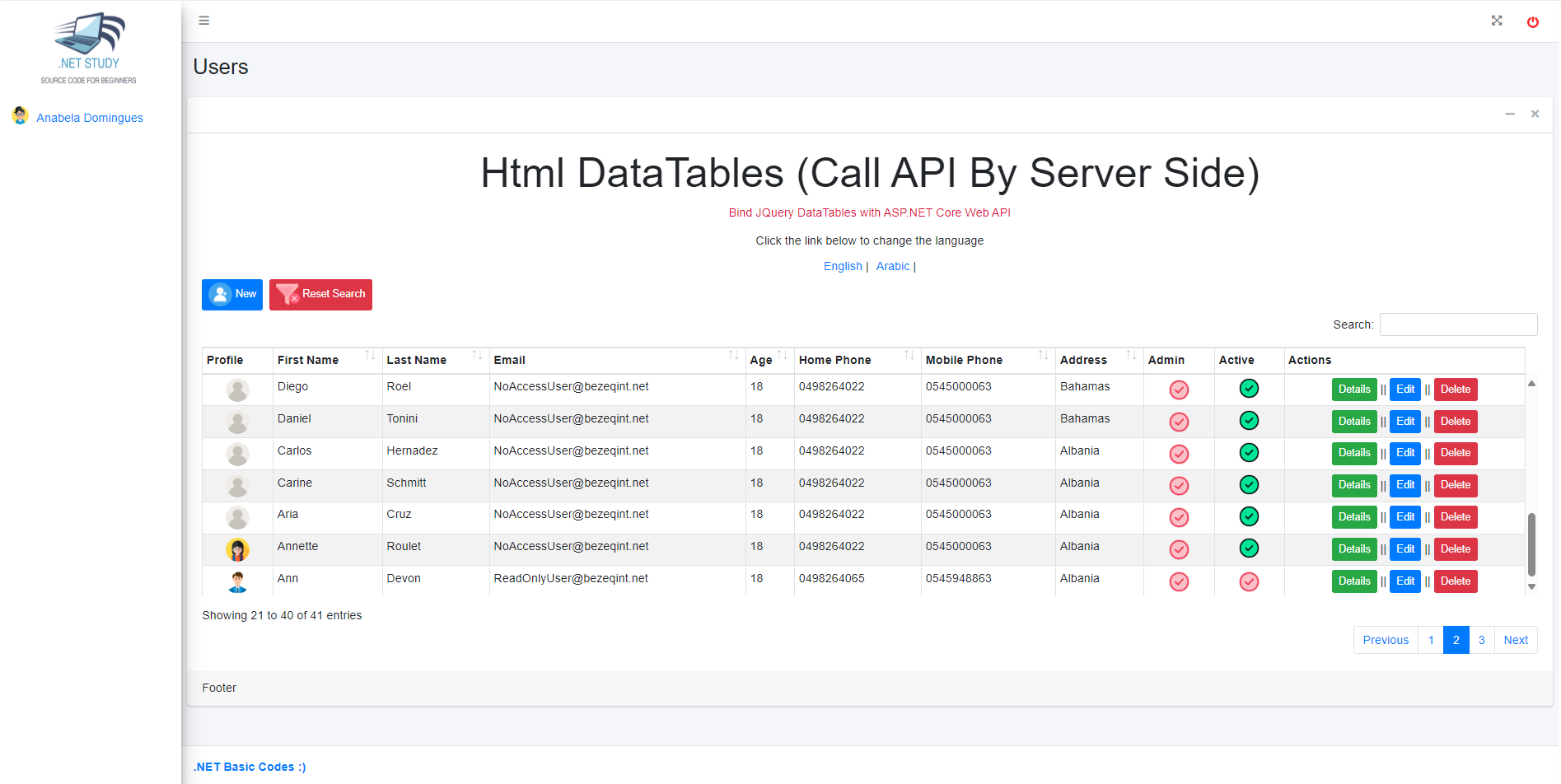
Task: Click Annette Roulet's profile avatar
Action: point(237,549)
